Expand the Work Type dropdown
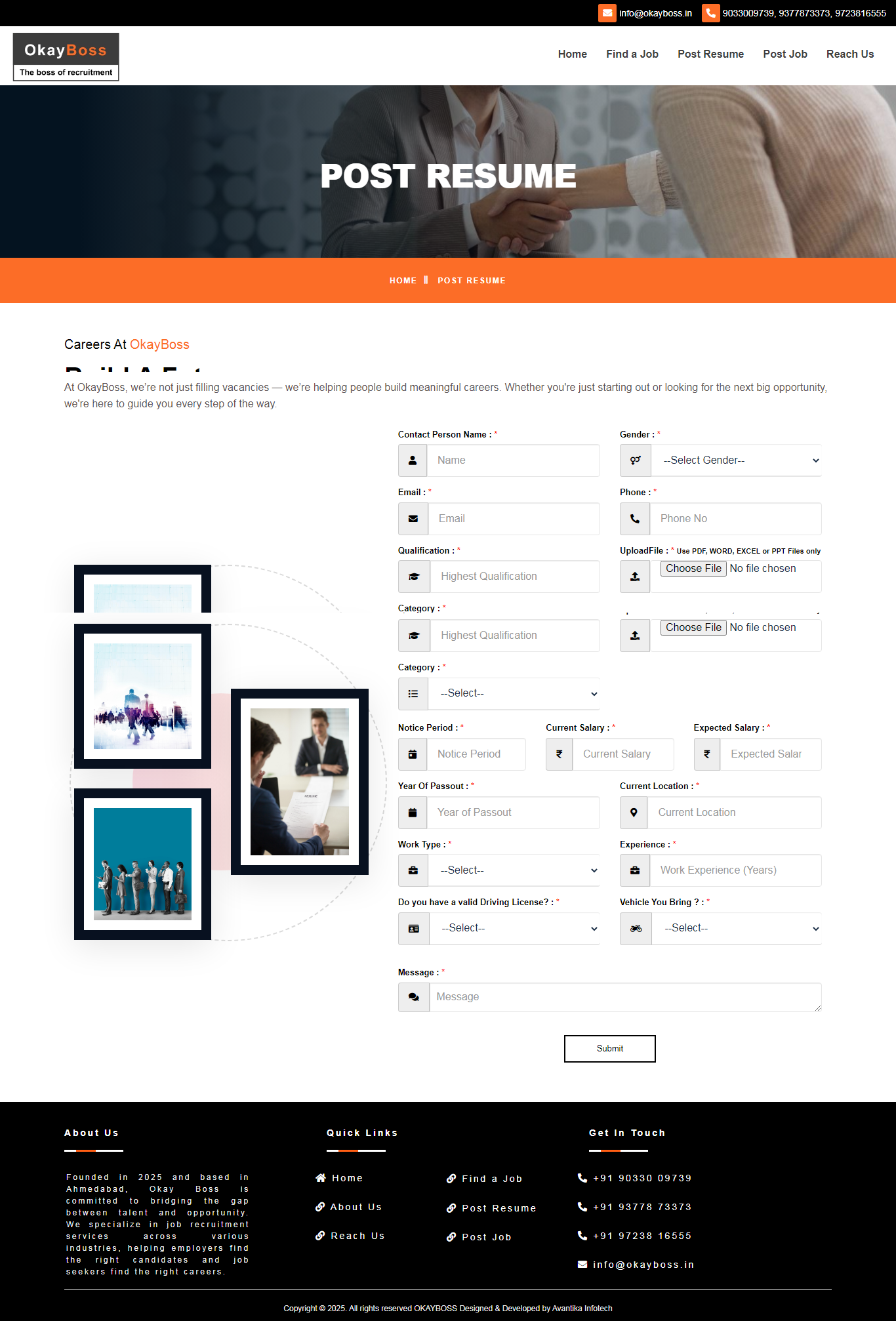 [514, 870]
